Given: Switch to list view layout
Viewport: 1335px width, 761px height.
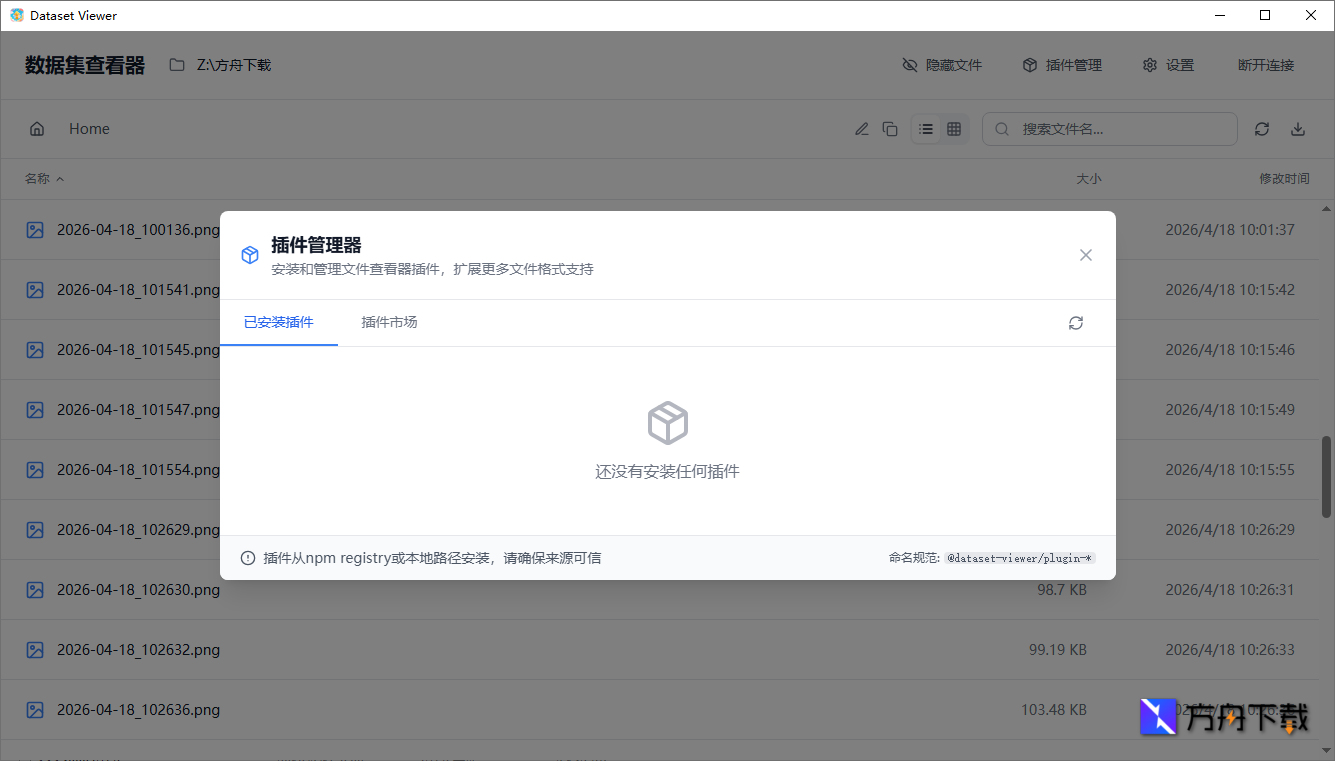Looking at the screenshot, I should [925, 128].
